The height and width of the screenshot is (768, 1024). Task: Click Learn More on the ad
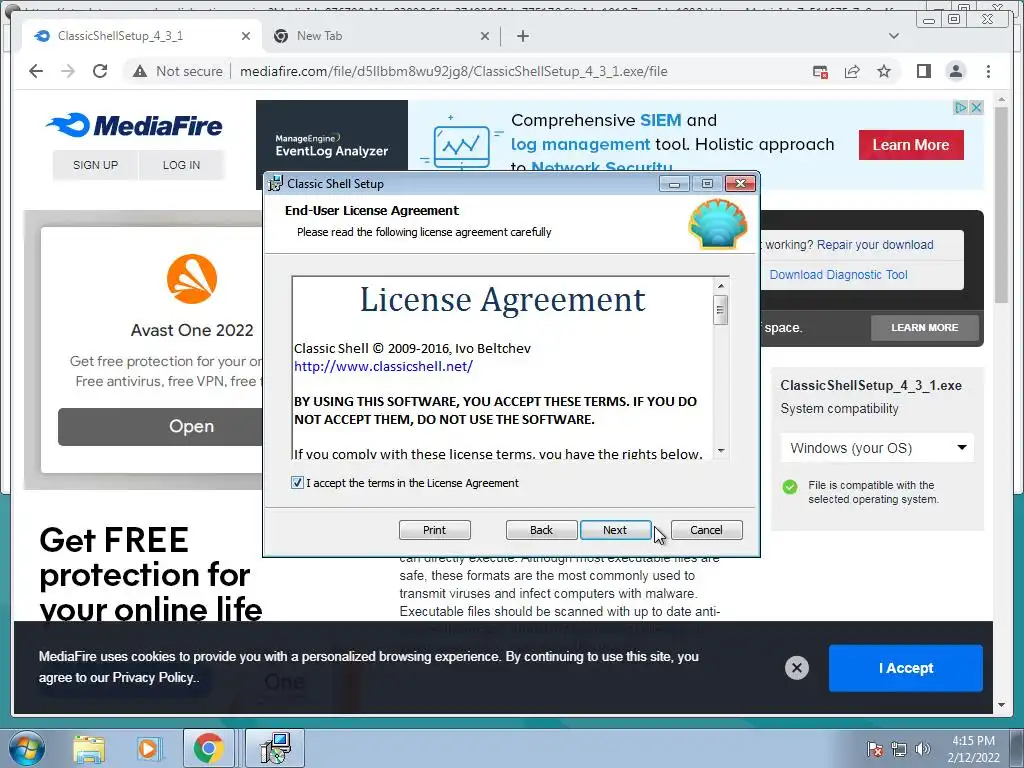(x=911, y=144)
